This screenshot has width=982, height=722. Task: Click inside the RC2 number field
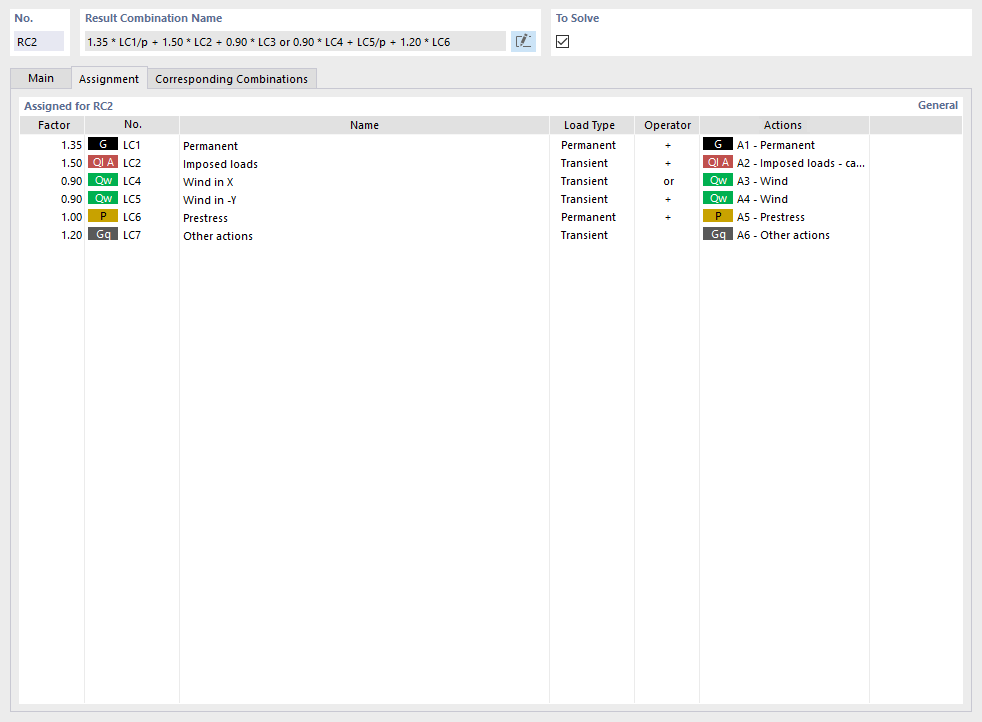pos(38,40)
